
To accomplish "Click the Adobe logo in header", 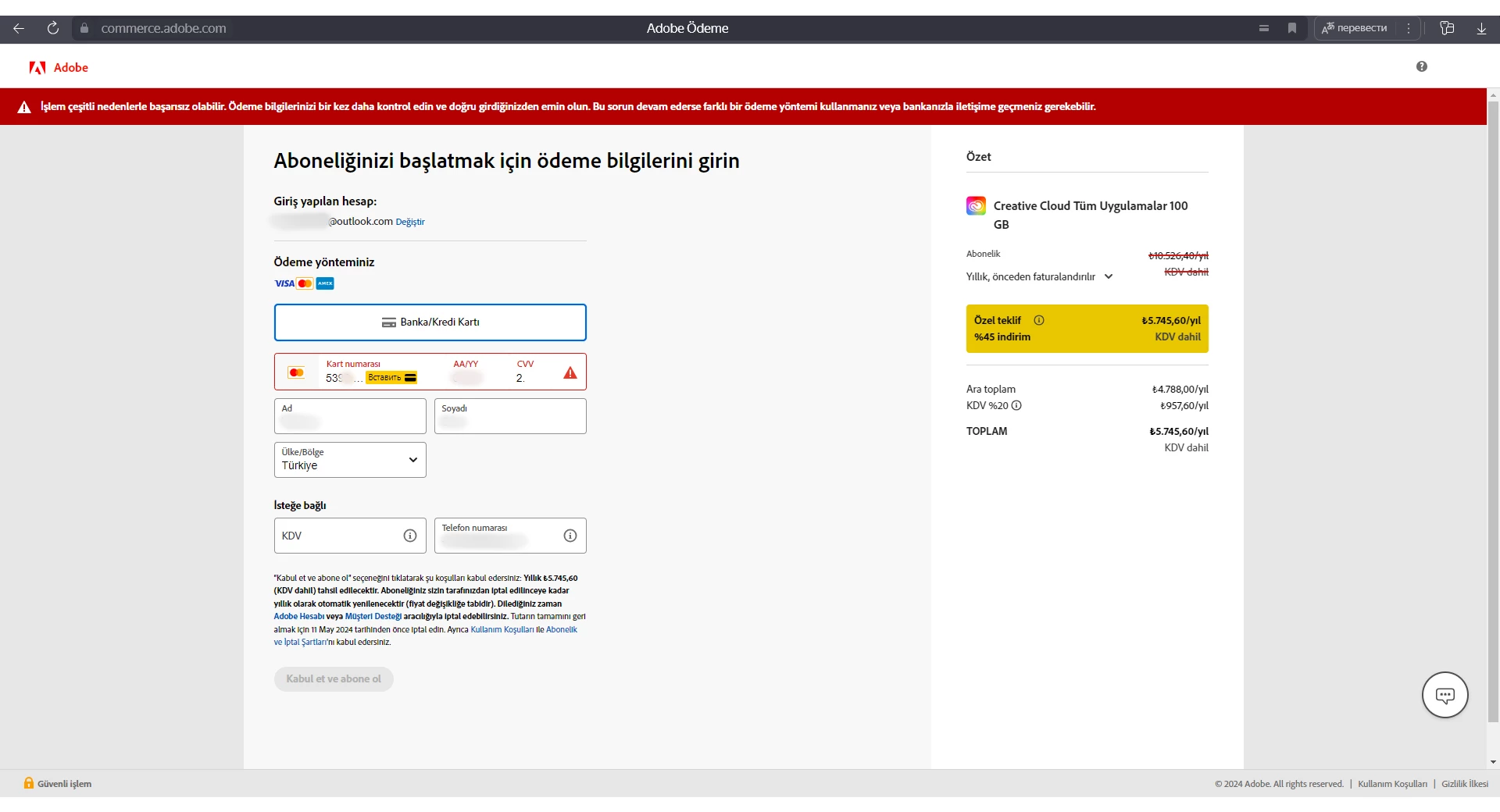I will tap(59, 68).
